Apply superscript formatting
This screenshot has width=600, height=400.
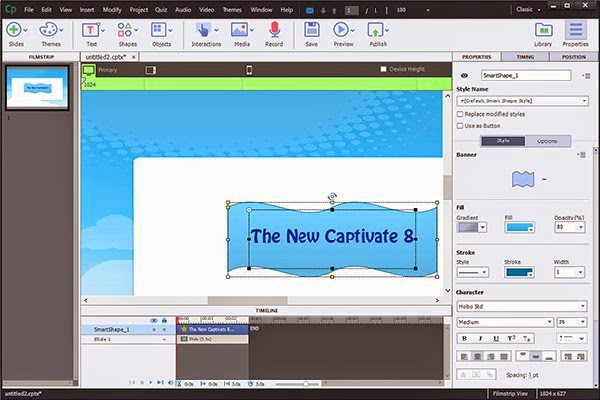tap(511, 338)
